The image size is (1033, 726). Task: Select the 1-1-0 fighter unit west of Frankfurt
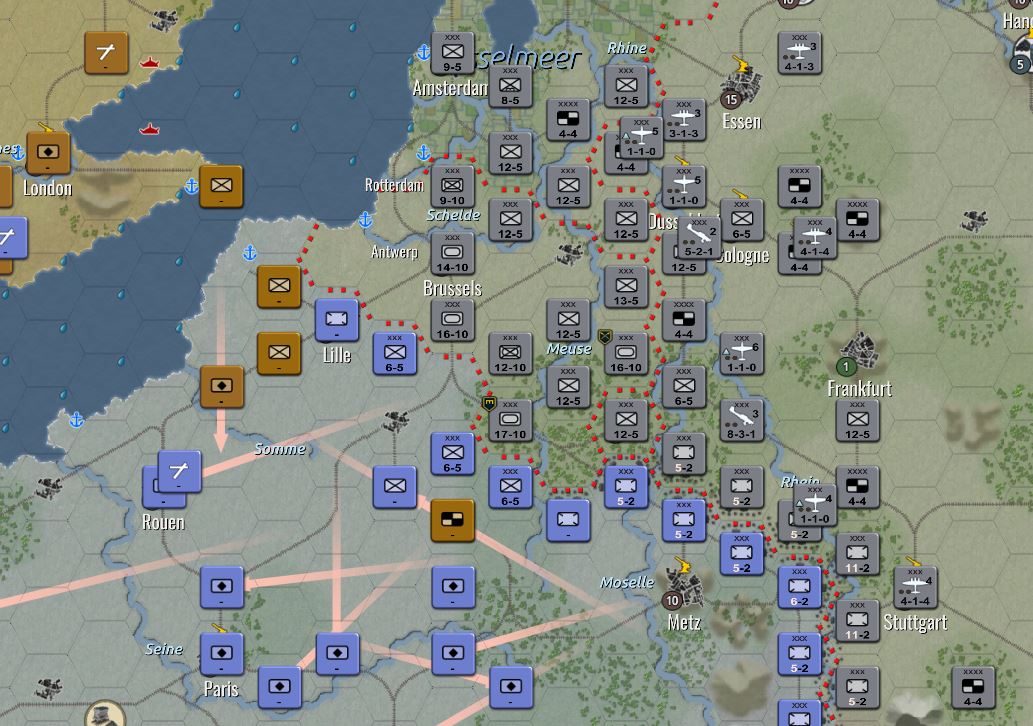click(742, 354)
